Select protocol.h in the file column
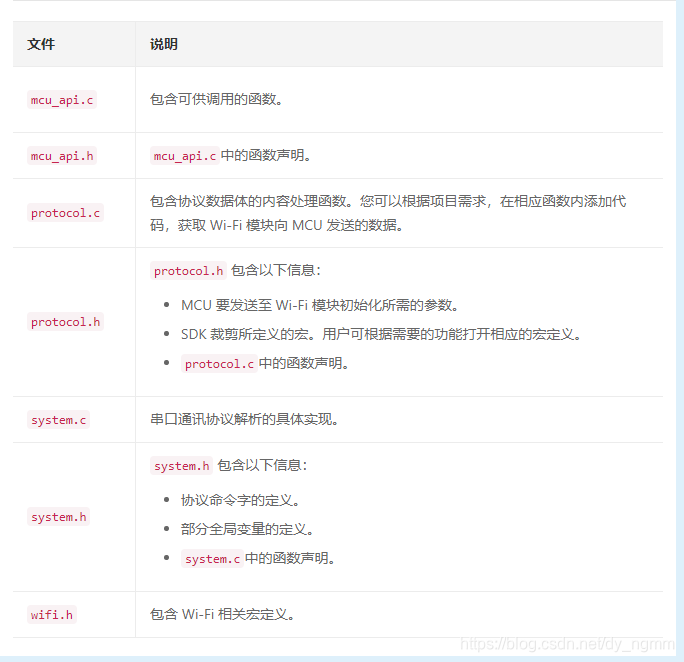Screen dimensions: 684x662 tap(65, 322)
